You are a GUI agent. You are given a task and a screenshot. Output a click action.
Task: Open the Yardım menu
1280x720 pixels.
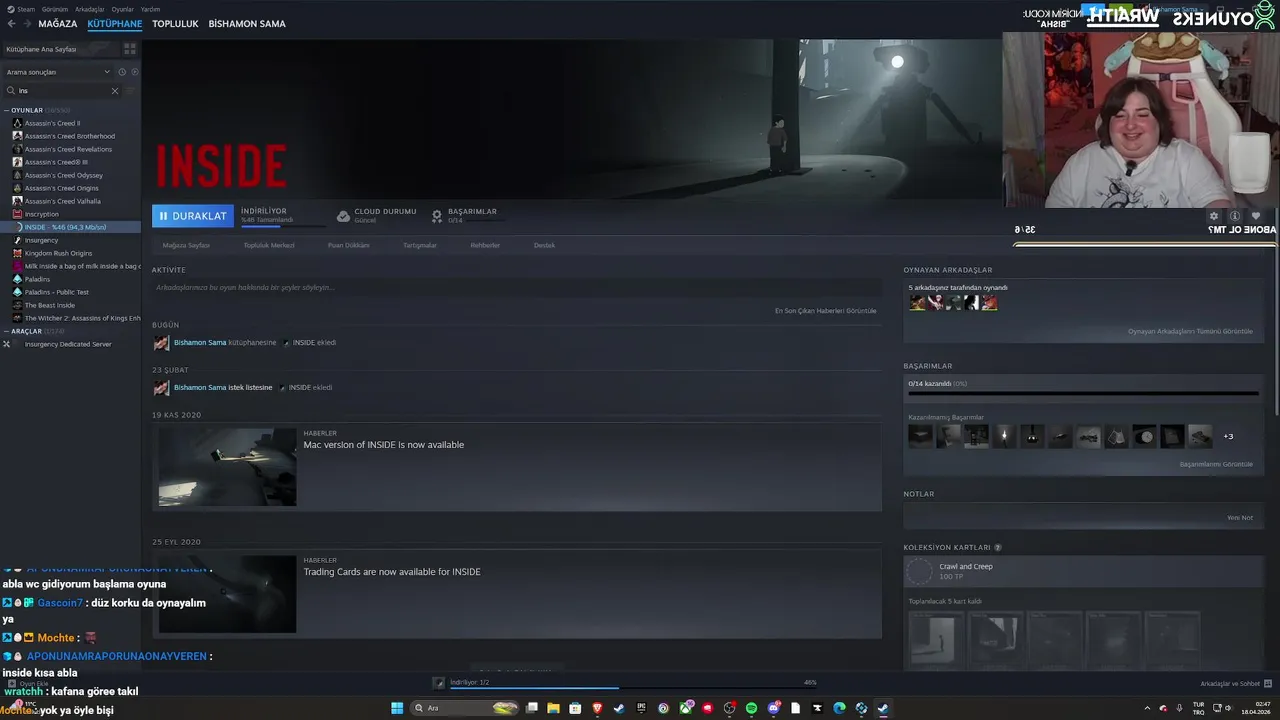[150, 9]
